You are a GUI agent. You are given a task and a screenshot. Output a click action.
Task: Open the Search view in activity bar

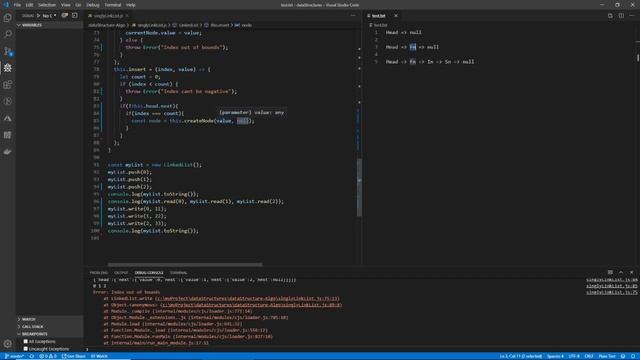(7, 34)
